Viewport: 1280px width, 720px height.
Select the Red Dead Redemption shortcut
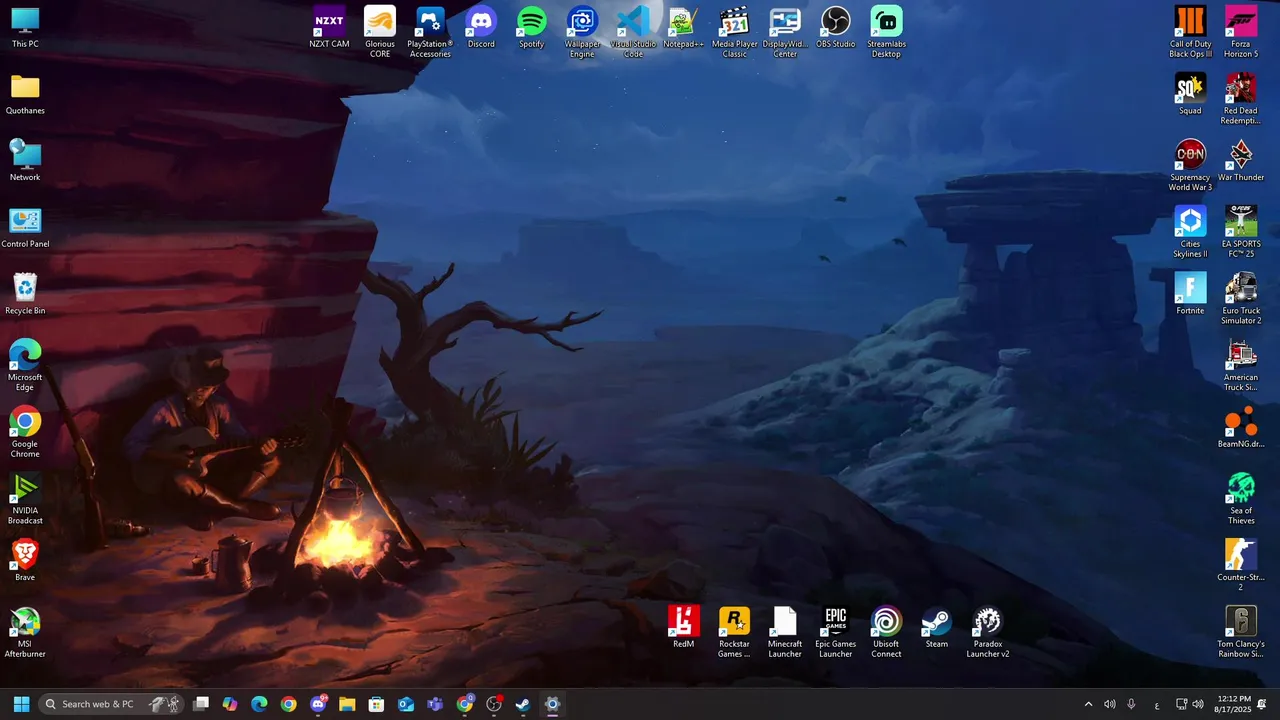(1241, 98)
